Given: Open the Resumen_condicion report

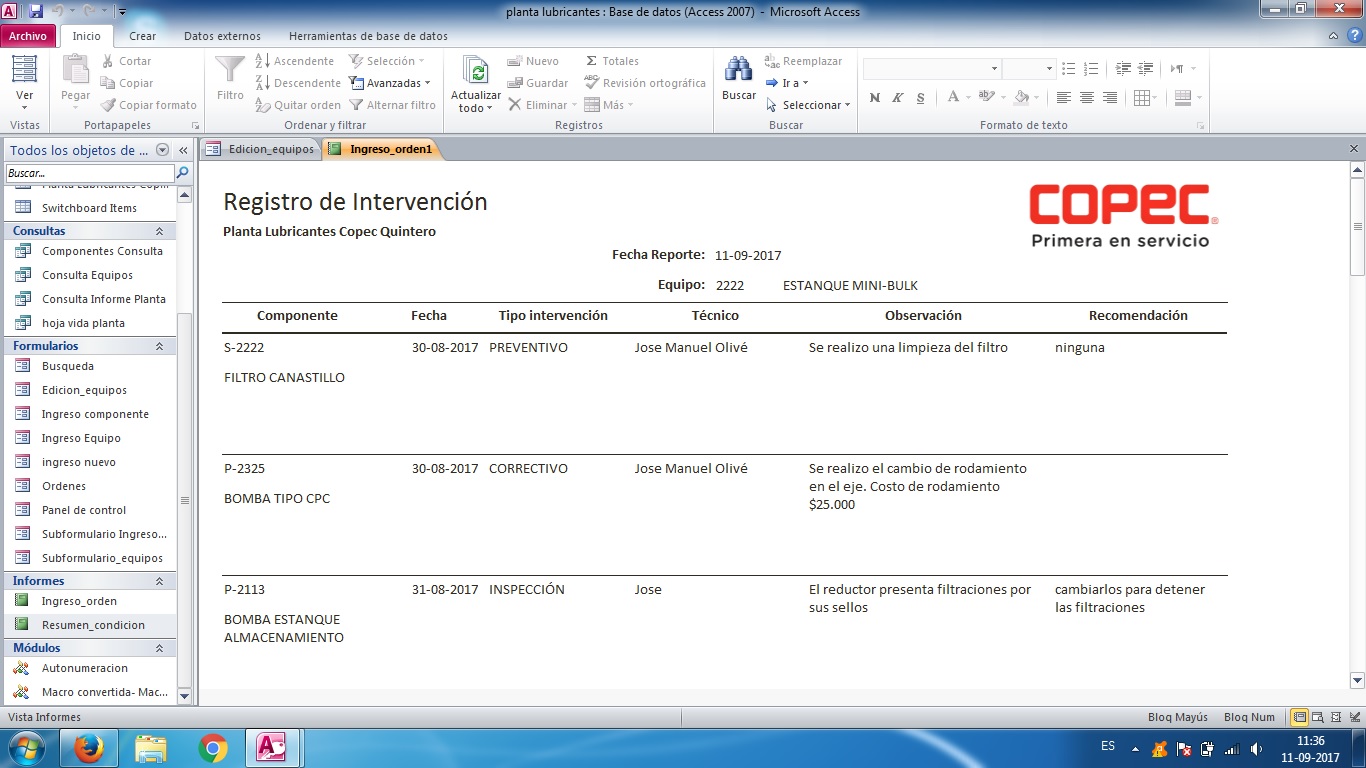Looking at the screenshot, I should click(x=89, y=625).
